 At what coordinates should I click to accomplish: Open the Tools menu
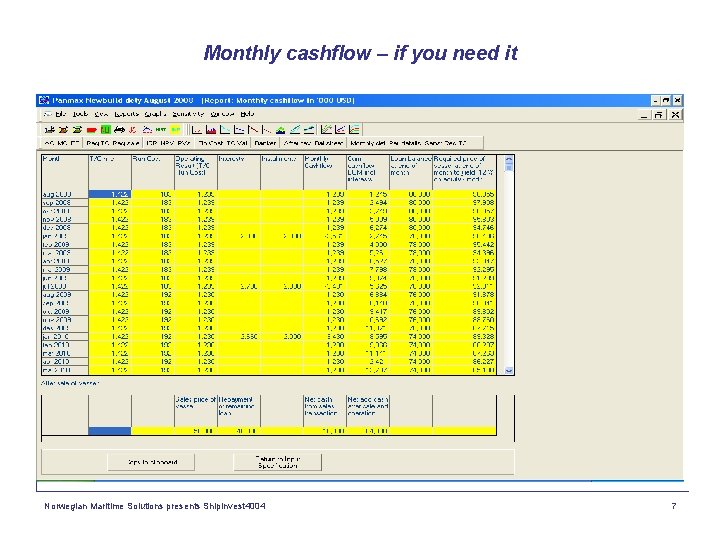(x=80, y=114)
